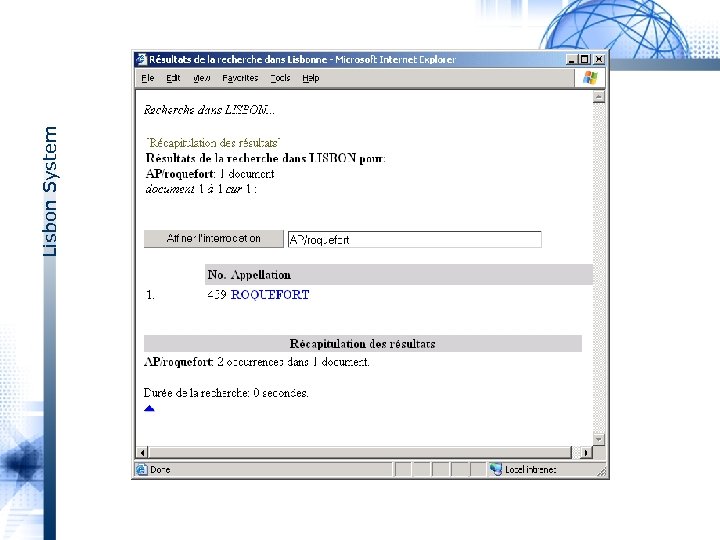Viewport: 720px width, 540px height.
Task: Click the 'Durée de la recherche: 0 secondes.' text
Action: coord(226,393)
